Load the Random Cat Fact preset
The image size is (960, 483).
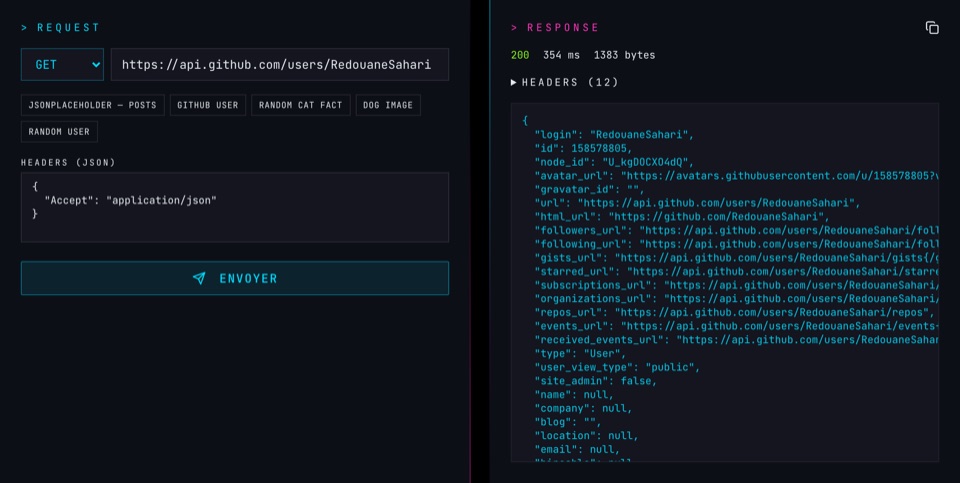click(x=301, y=105)
